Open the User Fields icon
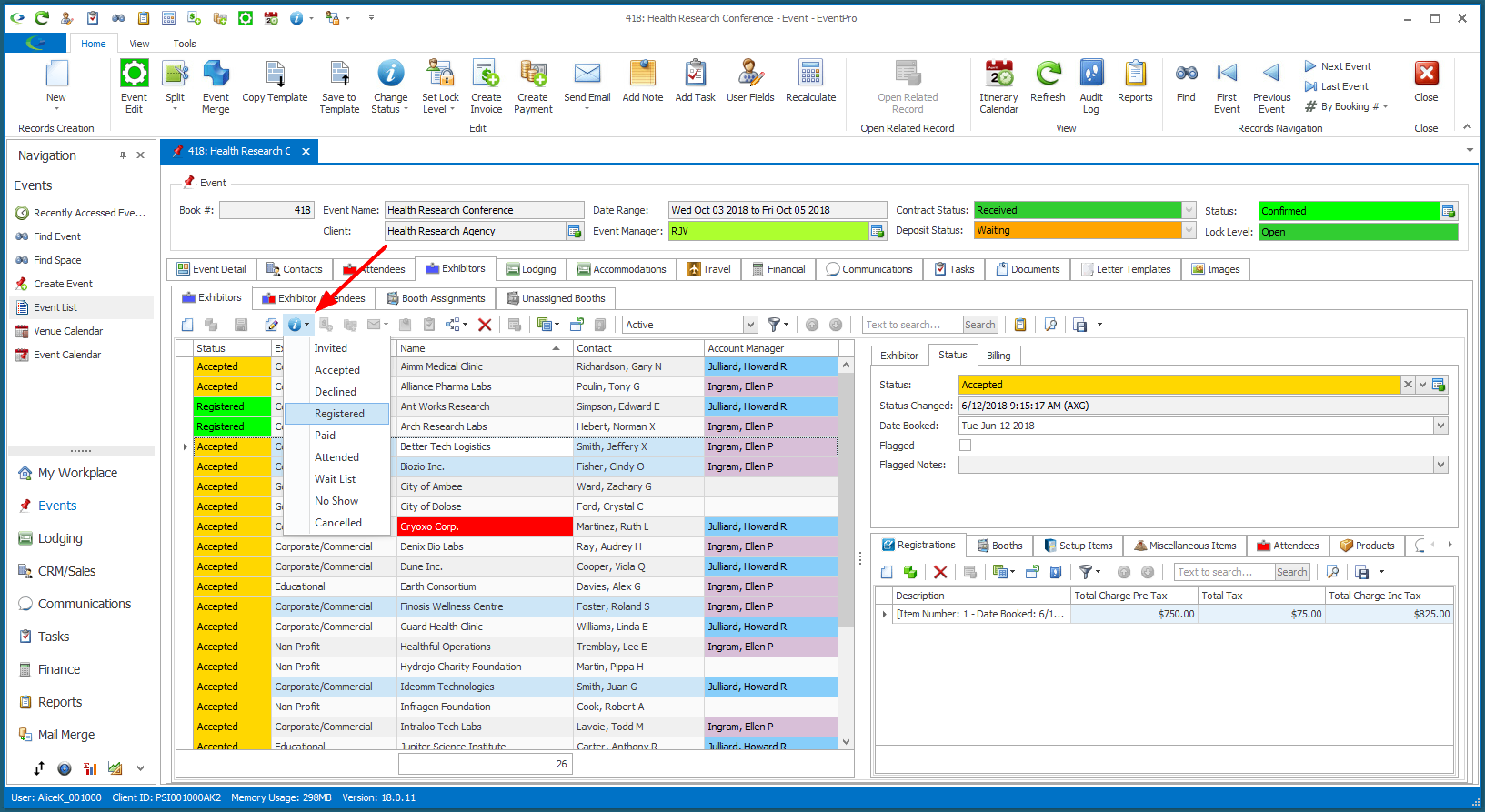Screen dimensions: 1485x812 click(x=750, y=82)
